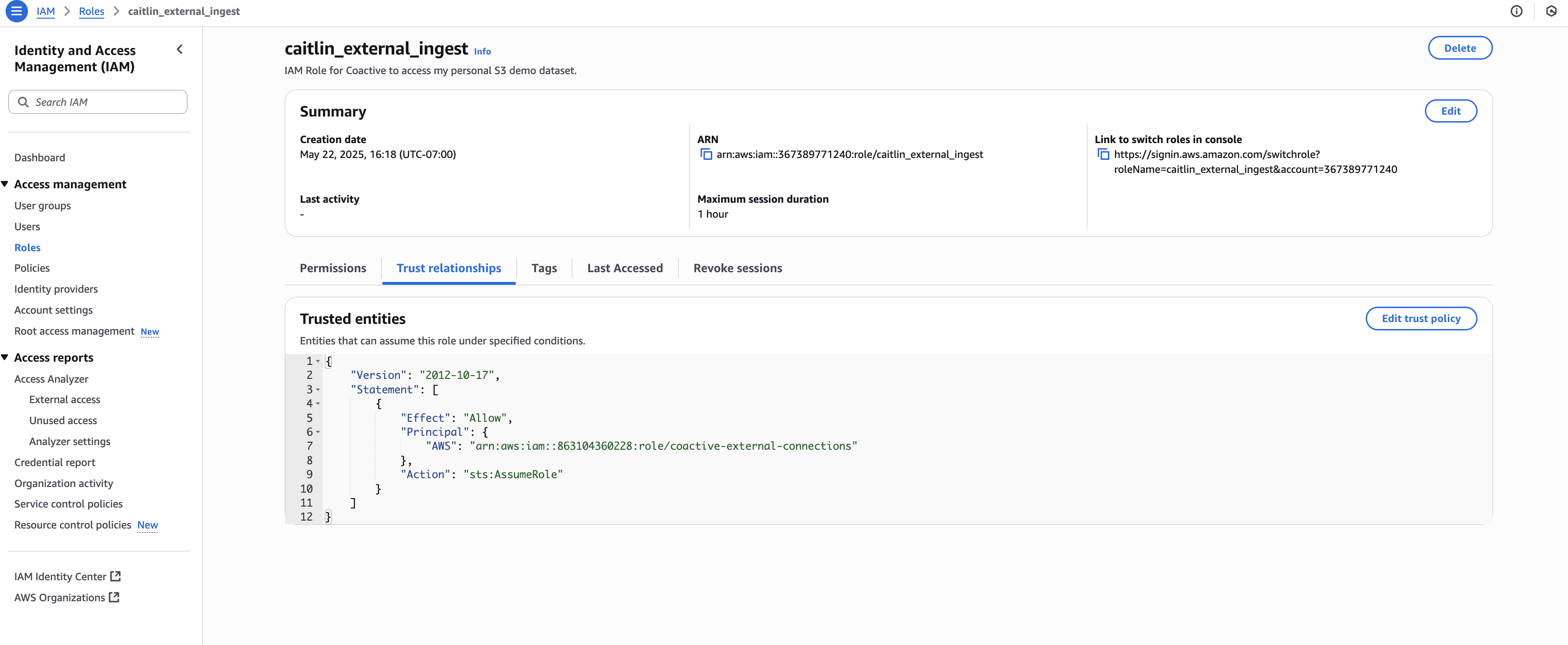
Task: Click the Info link beside role name
Action: tap(482, 52)
